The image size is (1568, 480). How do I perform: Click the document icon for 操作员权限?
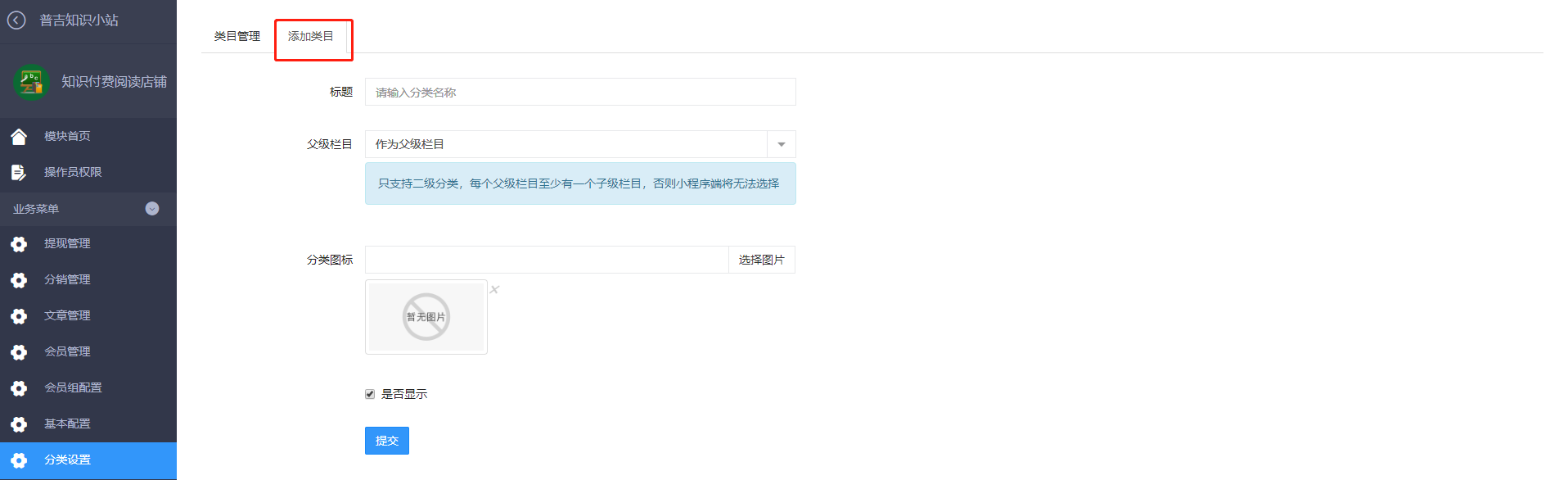click(18, 172)
